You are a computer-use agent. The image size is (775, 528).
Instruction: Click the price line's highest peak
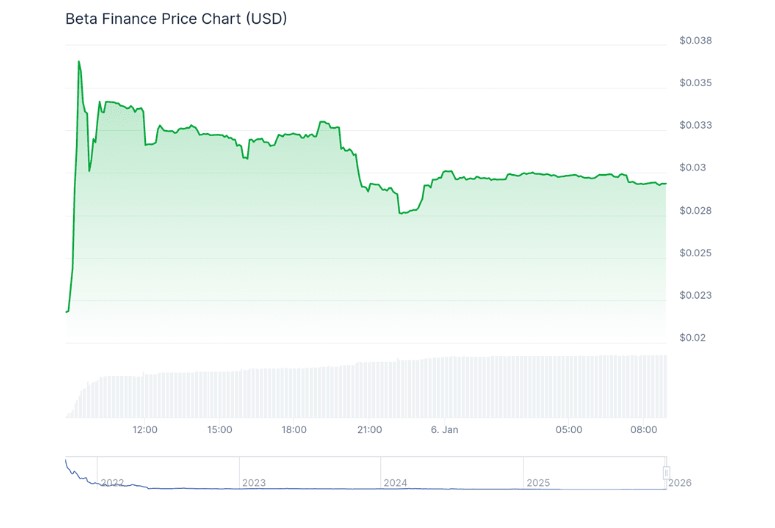point(78,61)
